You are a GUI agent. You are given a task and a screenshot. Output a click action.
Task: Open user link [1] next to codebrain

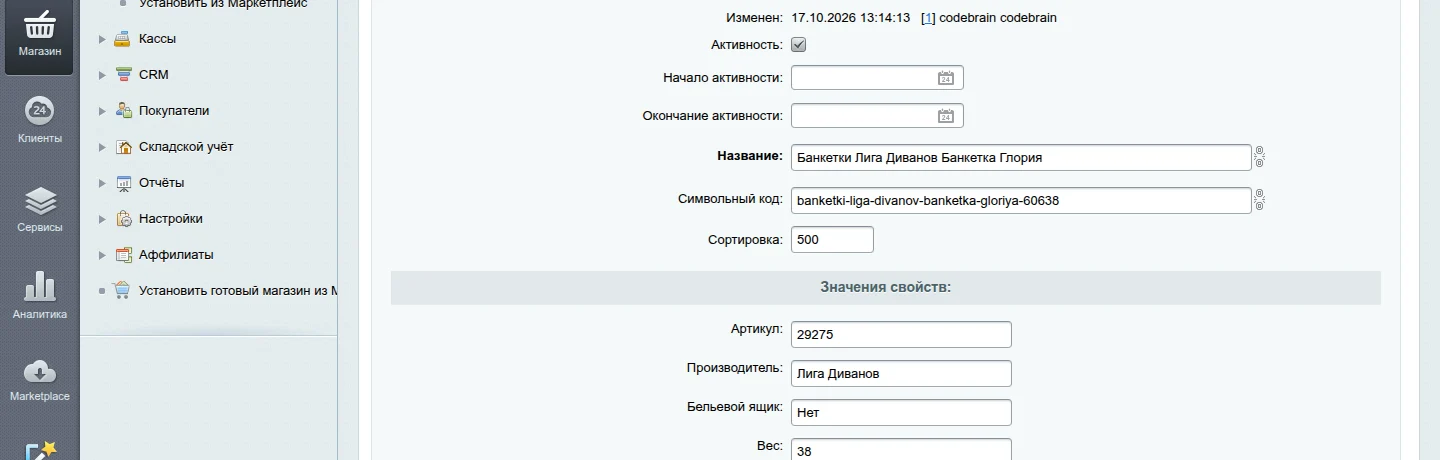(928, 18)
